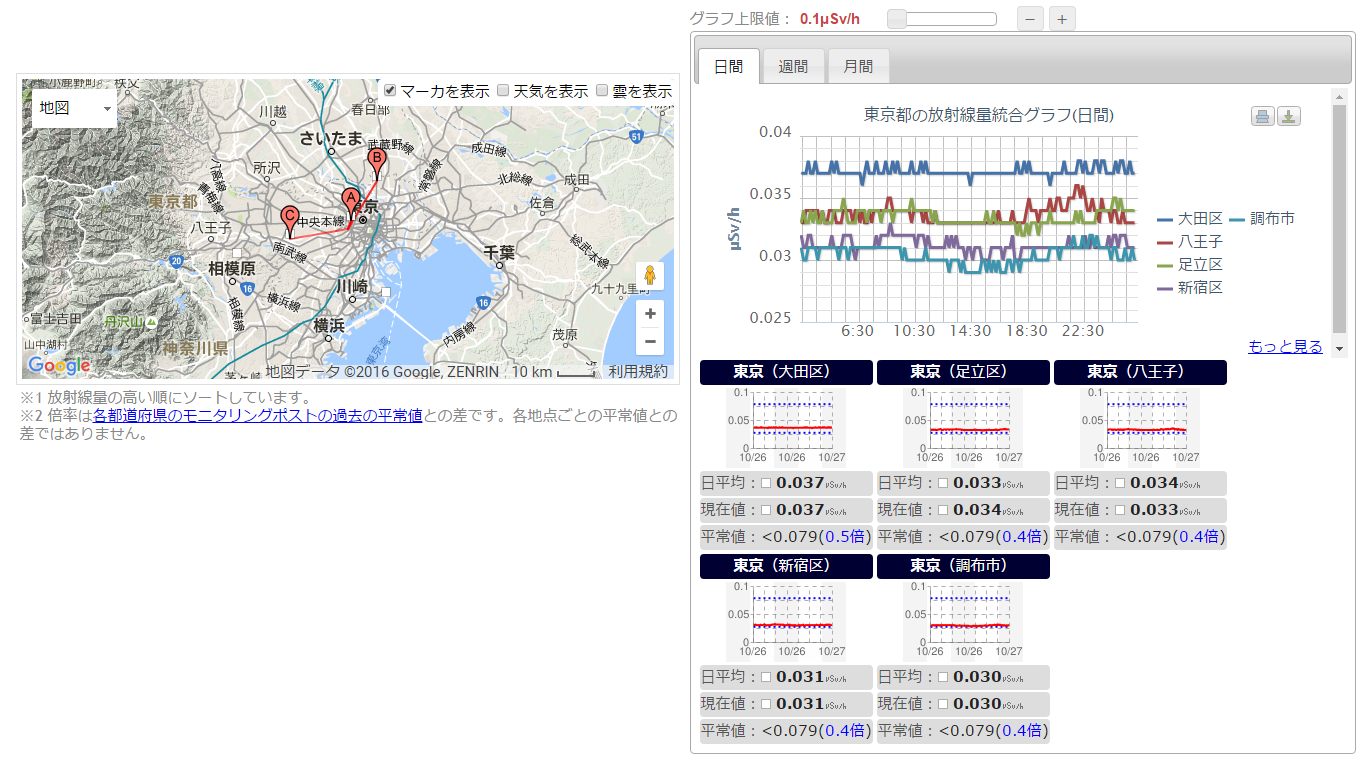Open the 地図 map type dropdown
The image size is (1366, 765).
tap(74, 108)
